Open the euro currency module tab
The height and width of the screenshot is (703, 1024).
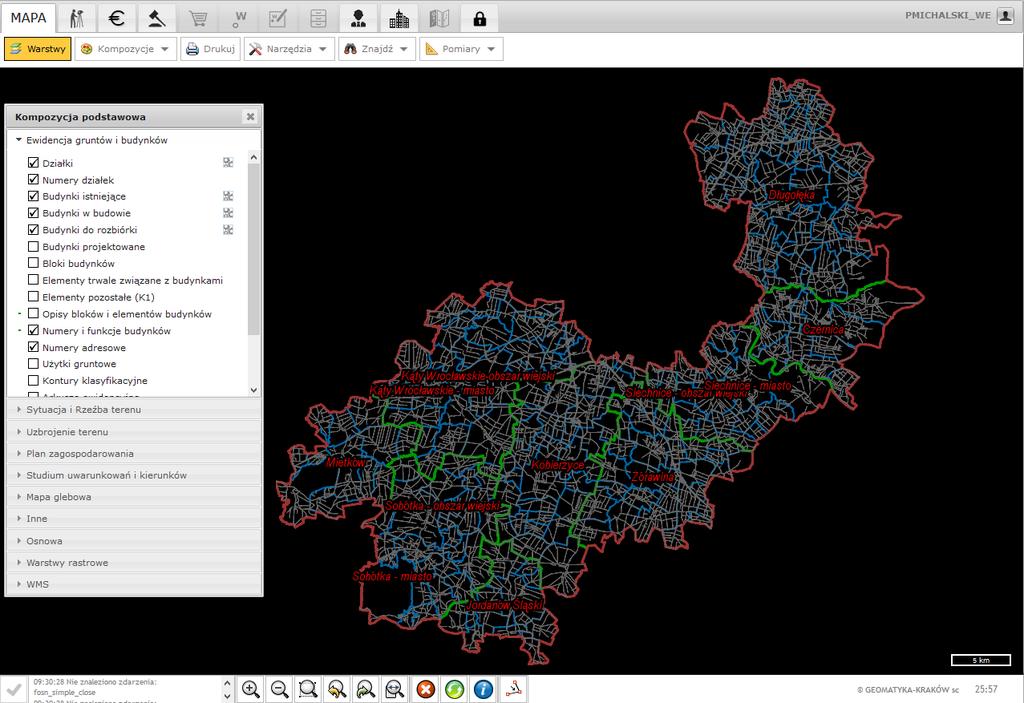(x=116, y=18)
